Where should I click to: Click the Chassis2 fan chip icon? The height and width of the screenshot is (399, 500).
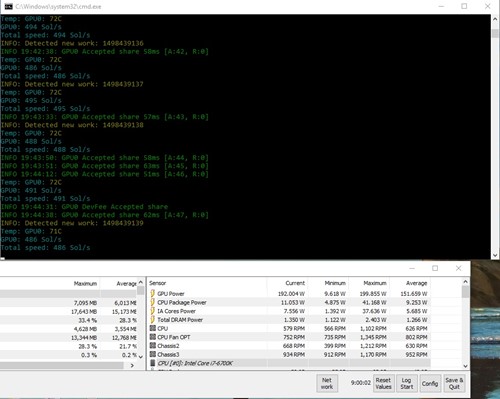[x=153, y=345]
